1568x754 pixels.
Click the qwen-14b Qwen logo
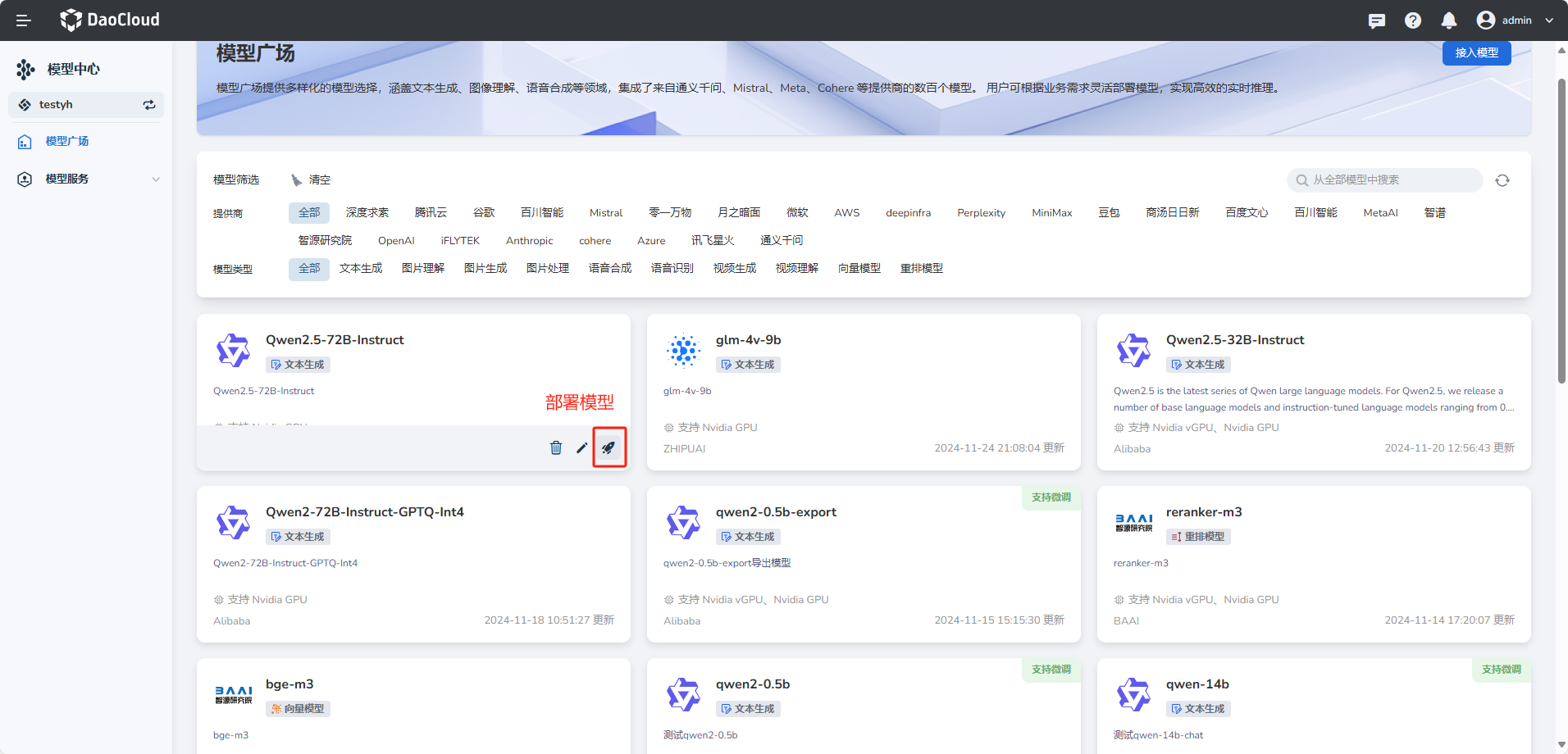(1133, 695)
